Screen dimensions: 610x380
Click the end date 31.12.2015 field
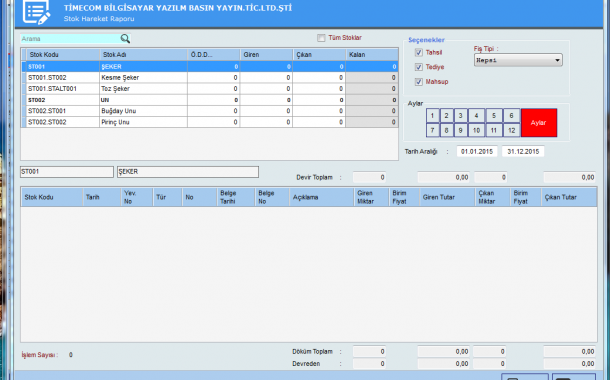click(x=523, y=151)
